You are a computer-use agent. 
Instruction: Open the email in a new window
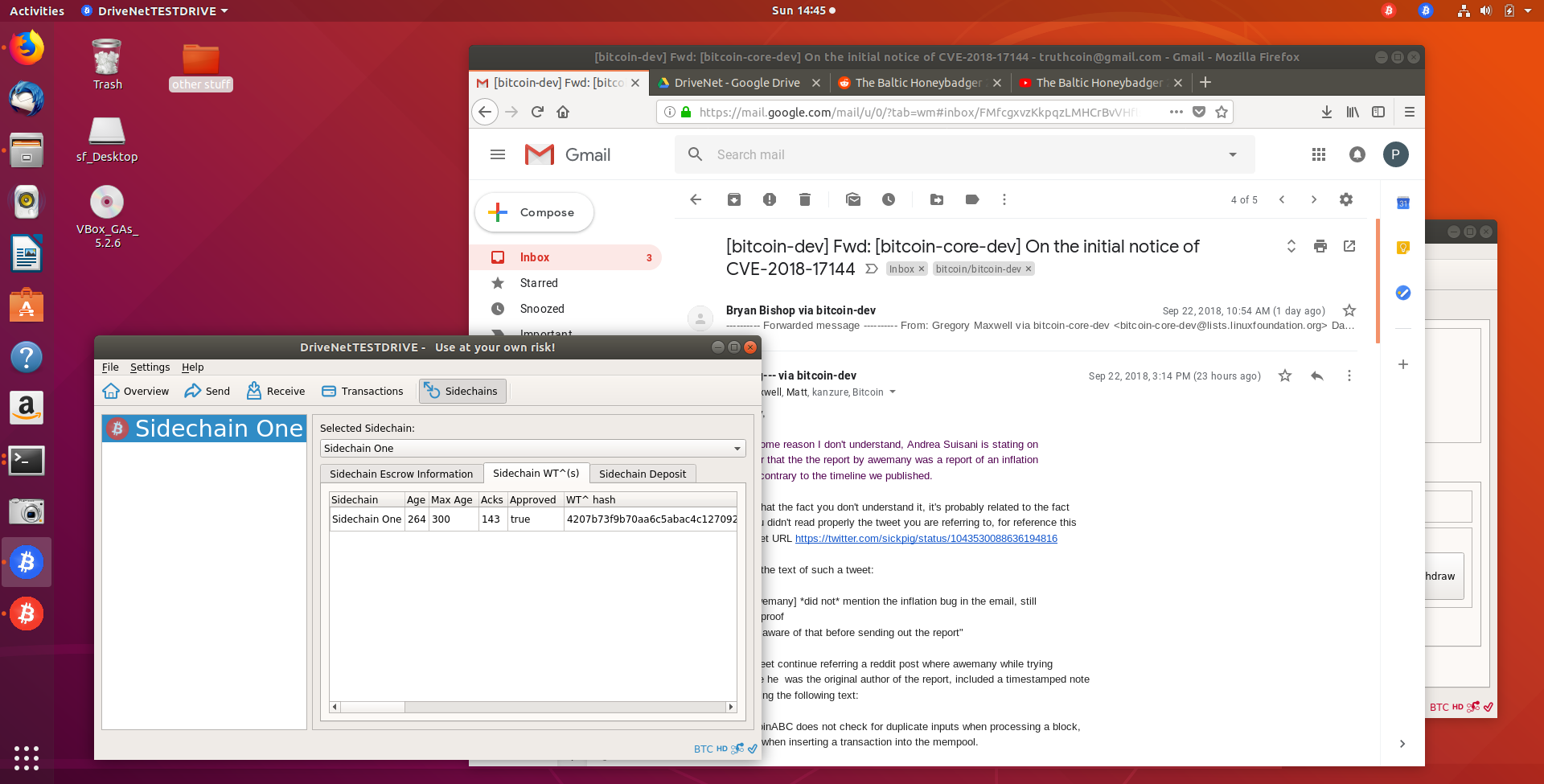(x=1349, y=246)
